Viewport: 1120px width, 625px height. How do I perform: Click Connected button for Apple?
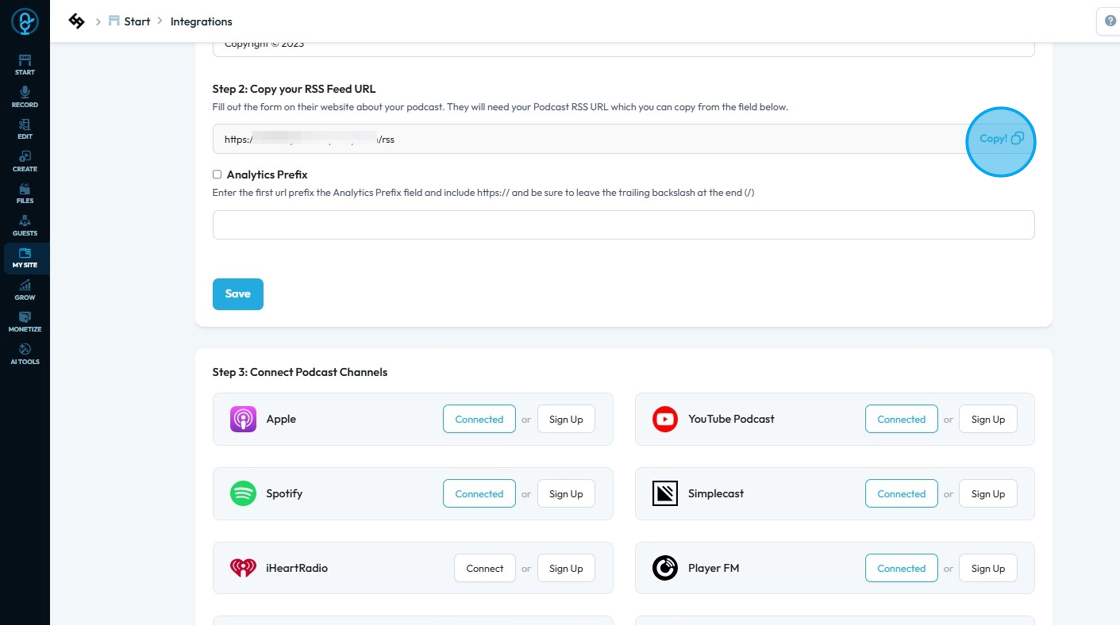479,419
